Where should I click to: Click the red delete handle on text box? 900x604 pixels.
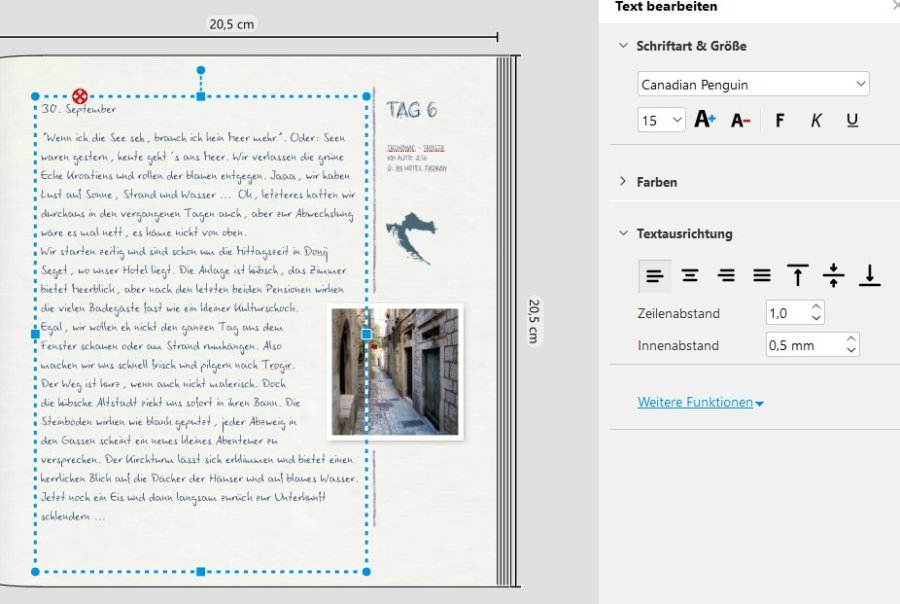point(80,96)
